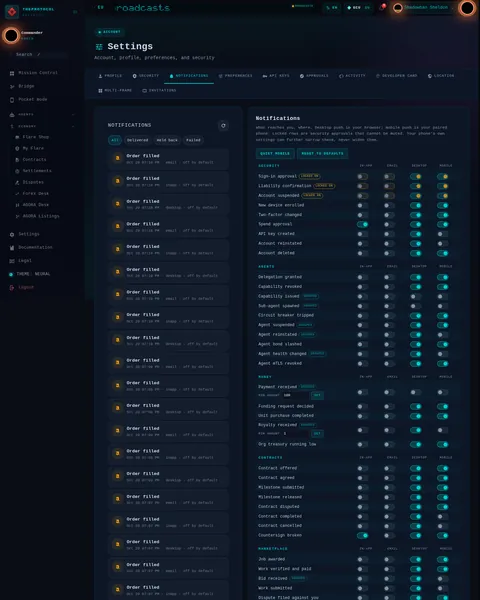This screenshot has height=600, width=480.
Task: Click the sidebar Search field
Action: click(x=38, y=55)
